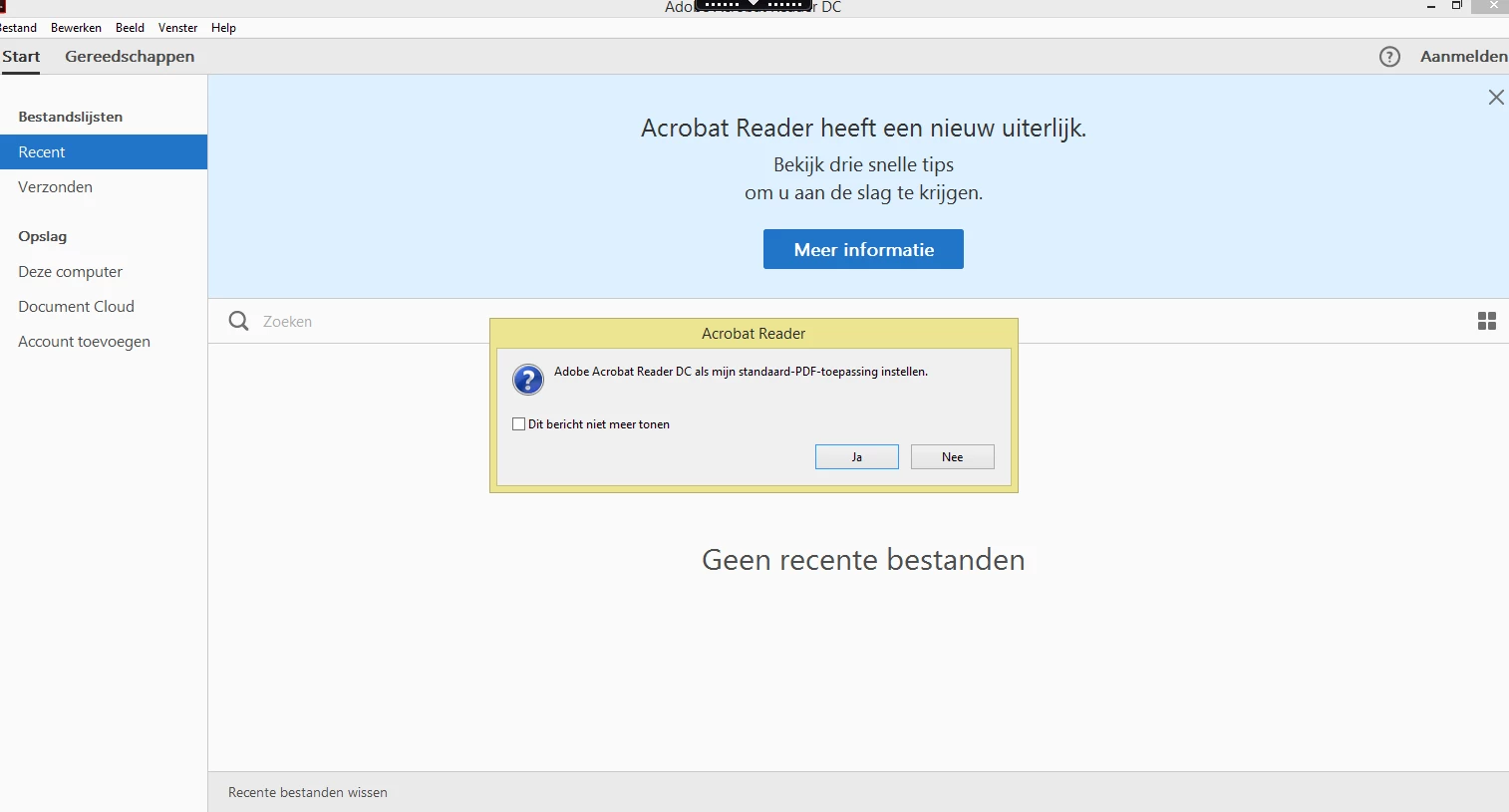Open the Bestand menu
This screenshot has width=1509, height=812.
coord(17,28)
